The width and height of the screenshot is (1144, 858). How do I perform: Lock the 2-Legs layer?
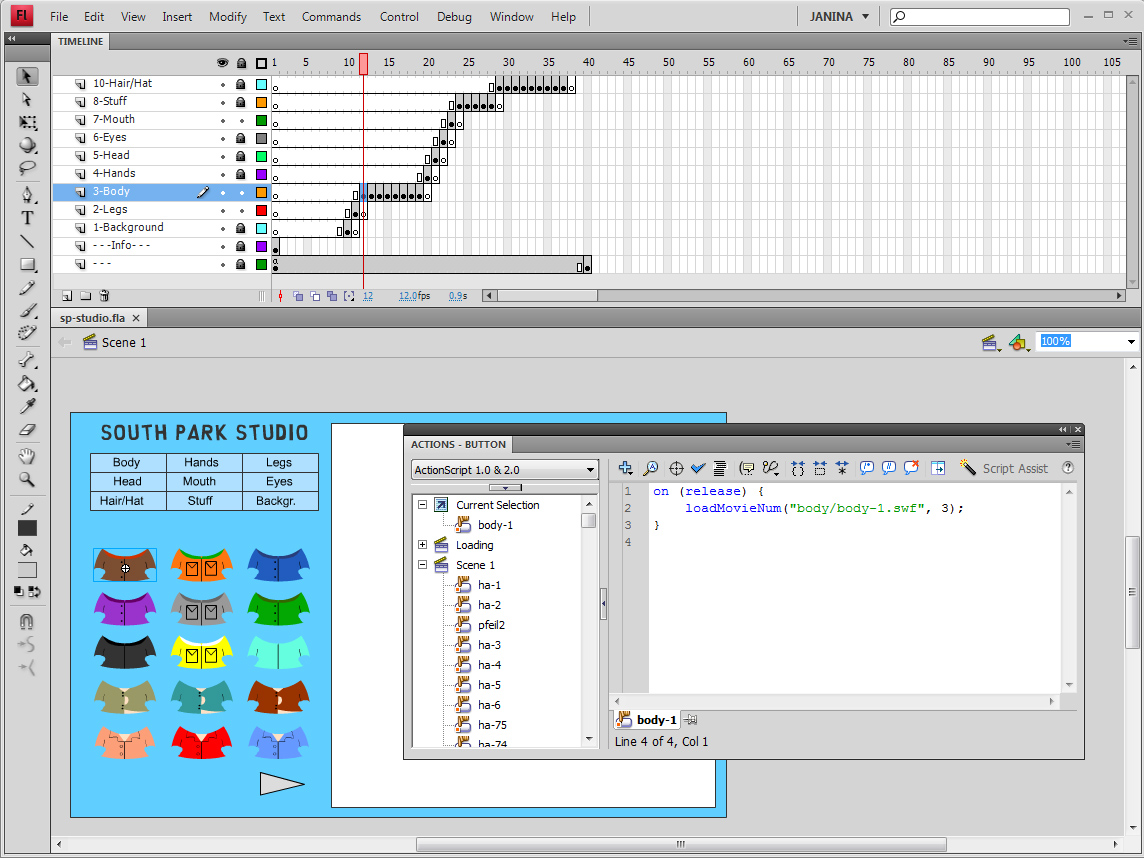[x=241, y=211]
